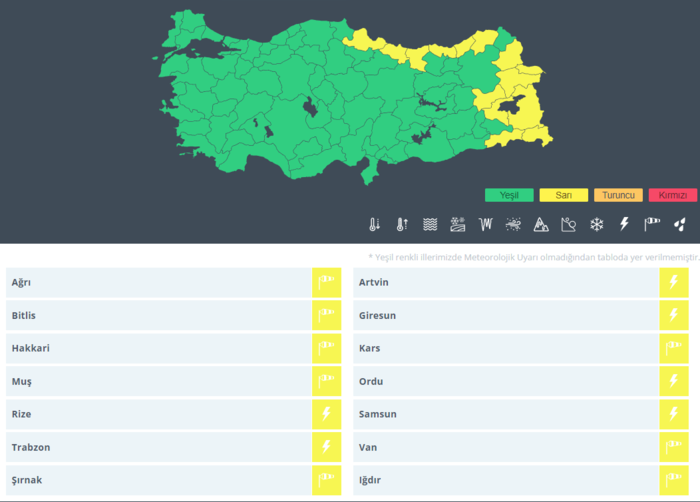This screenshot has height=502, width=700.
Task: Click the wind warning icon for Hakkari
Action: click(326, 348)
